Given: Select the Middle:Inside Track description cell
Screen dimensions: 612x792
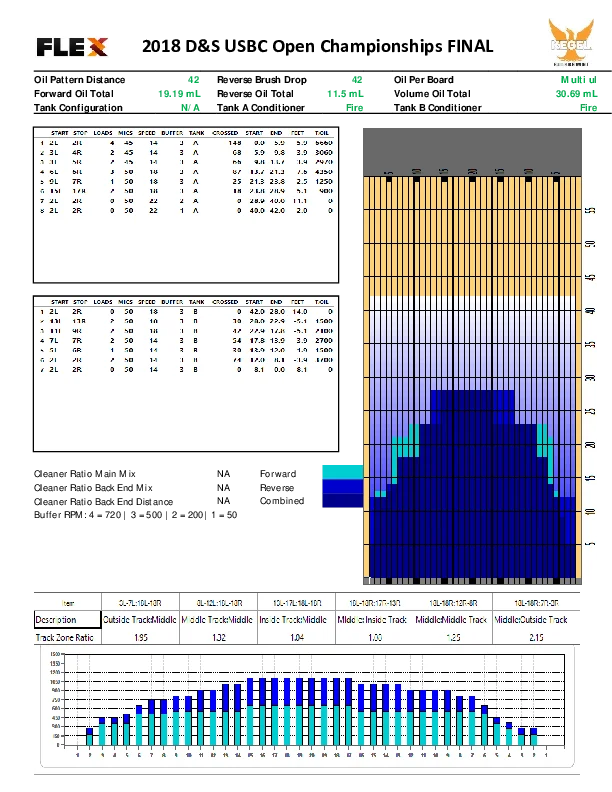Looking at the screenshot, I should coord(372,620).
